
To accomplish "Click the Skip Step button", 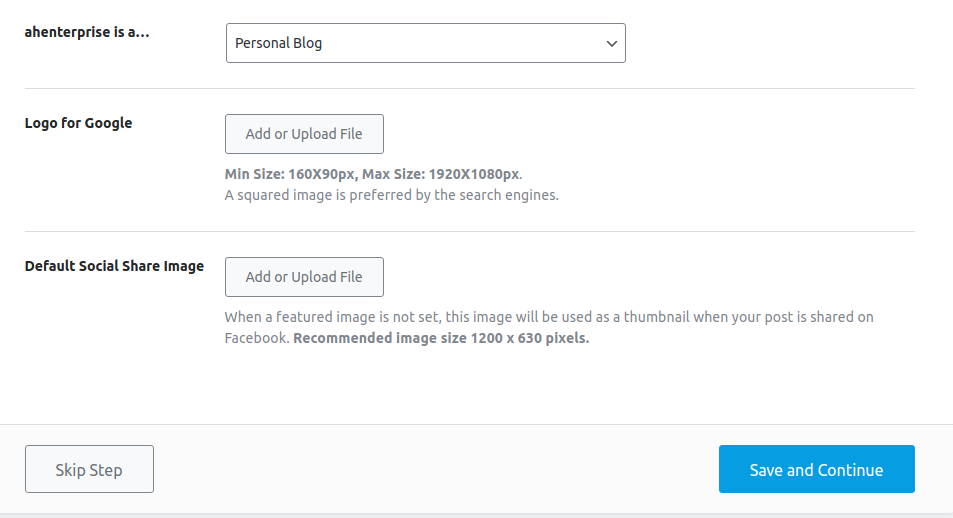I will coord(89,469).
